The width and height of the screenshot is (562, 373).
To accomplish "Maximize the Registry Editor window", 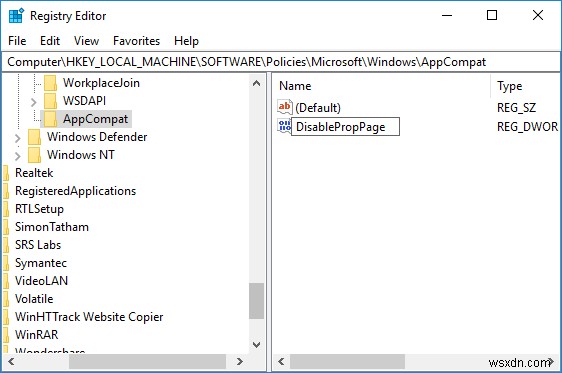I will [x=492, y=15].
